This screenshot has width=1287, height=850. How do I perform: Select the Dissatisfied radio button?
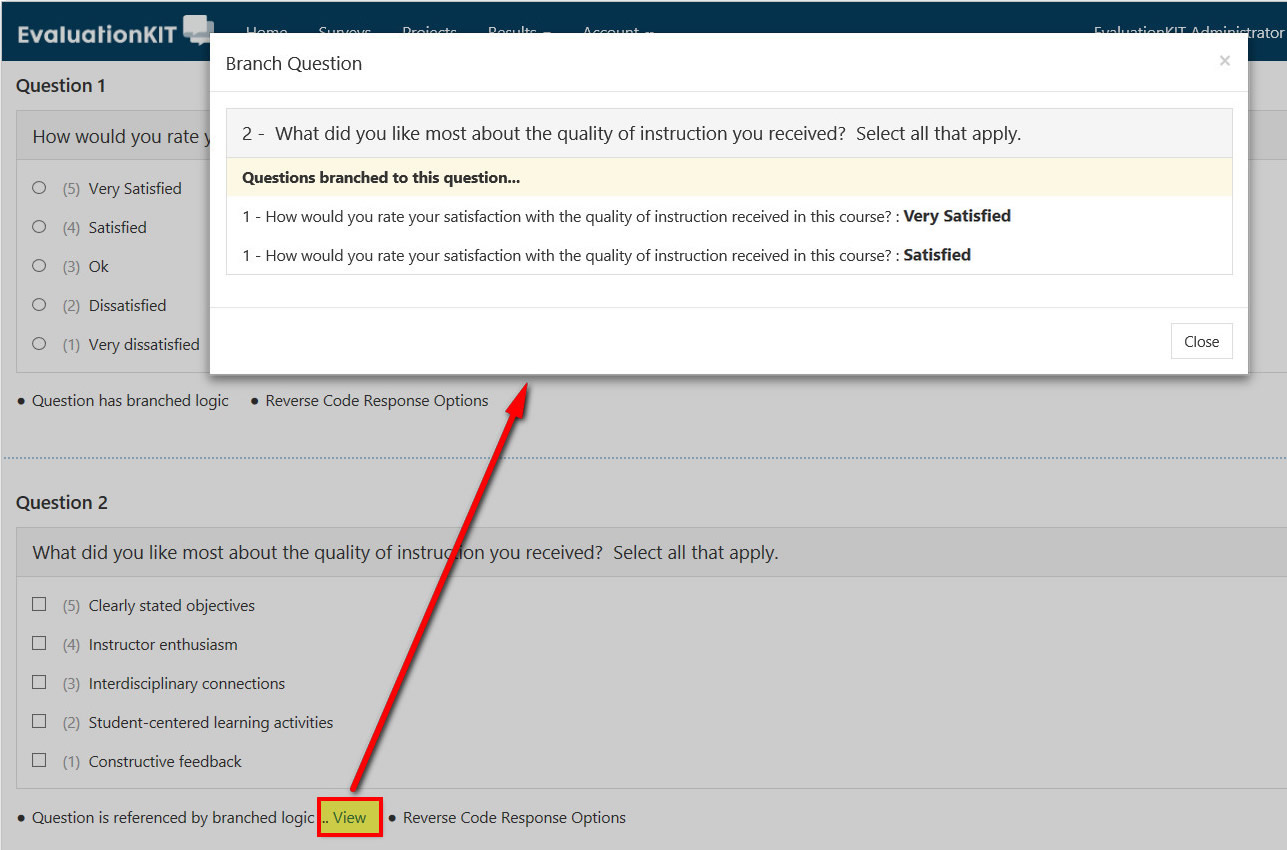pyautogui.click(x=38, y=304)
